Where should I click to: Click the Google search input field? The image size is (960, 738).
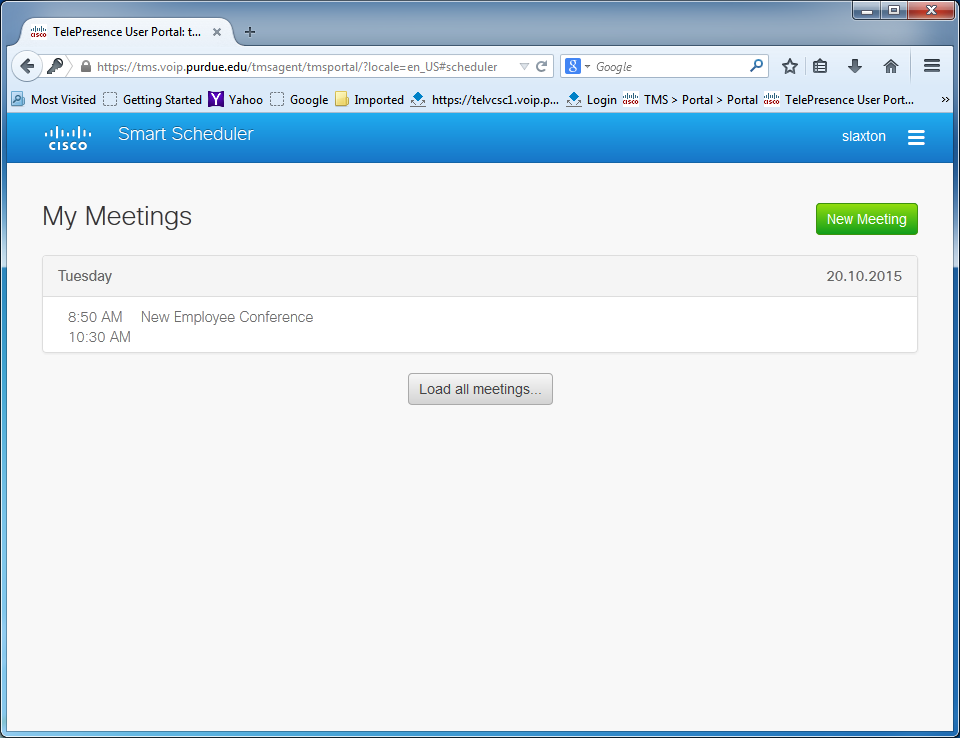pos(670,67)
